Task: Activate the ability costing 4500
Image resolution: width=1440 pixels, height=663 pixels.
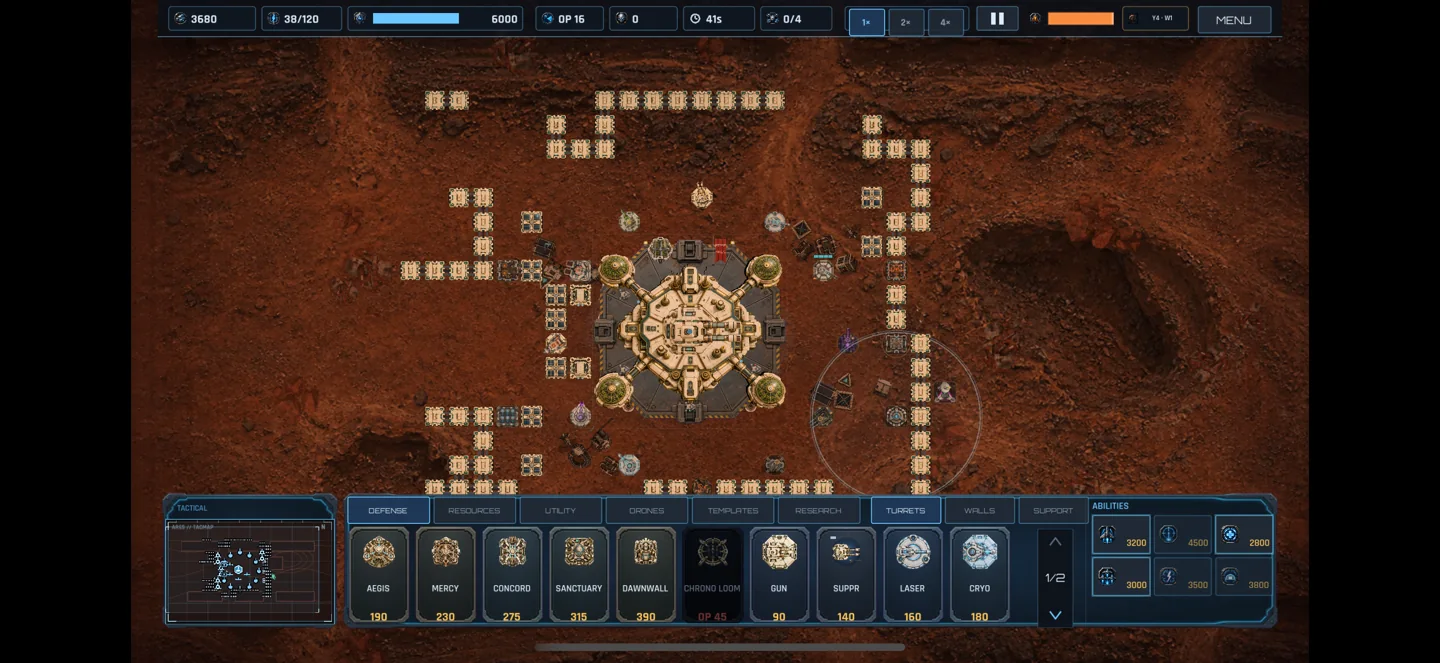Action: coord(1182,535)
